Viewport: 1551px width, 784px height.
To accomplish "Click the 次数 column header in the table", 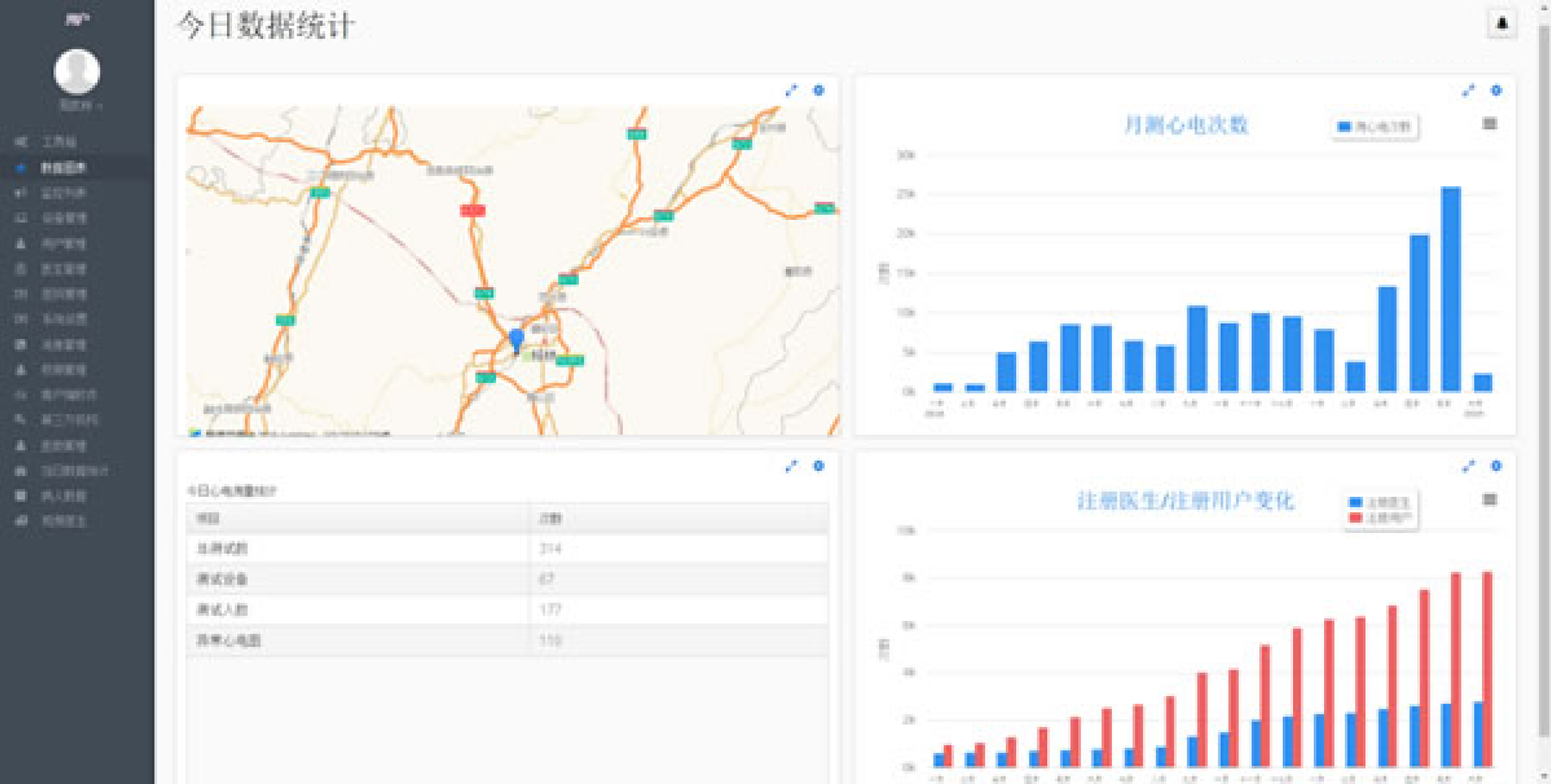I will tap(678, 519).
